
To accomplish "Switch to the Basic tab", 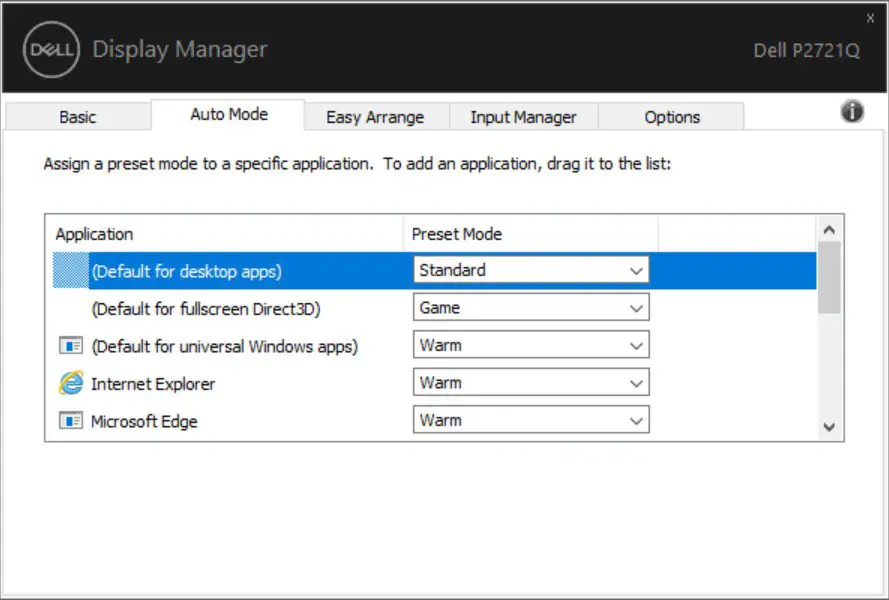I will (x=77, y=116).
